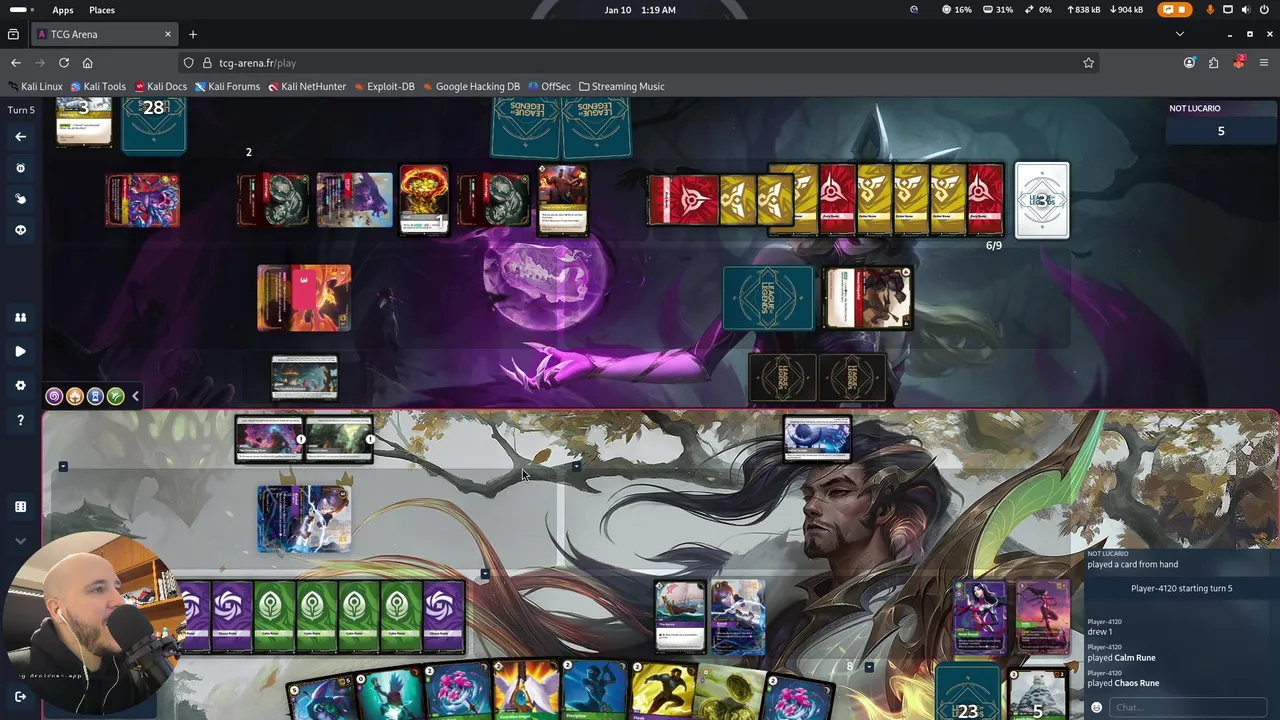Open the question mark help icon
The image size is (1280, 720).
click(x=20, y=420)
